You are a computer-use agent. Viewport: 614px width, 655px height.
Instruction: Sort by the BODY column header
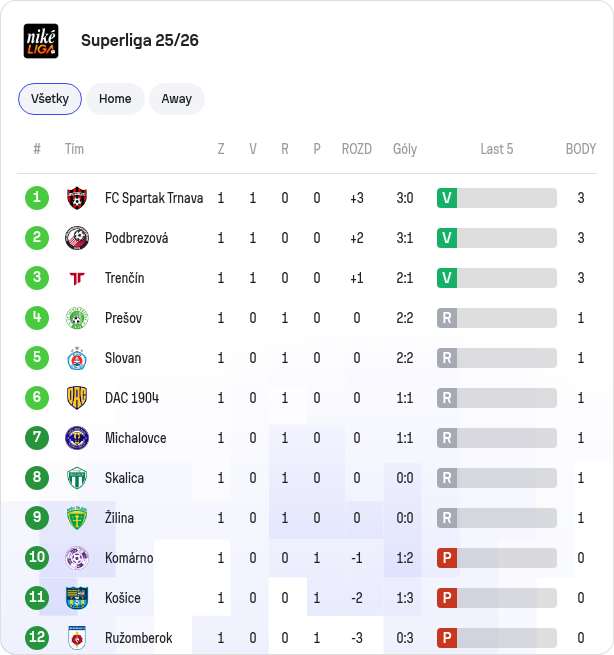581,149
